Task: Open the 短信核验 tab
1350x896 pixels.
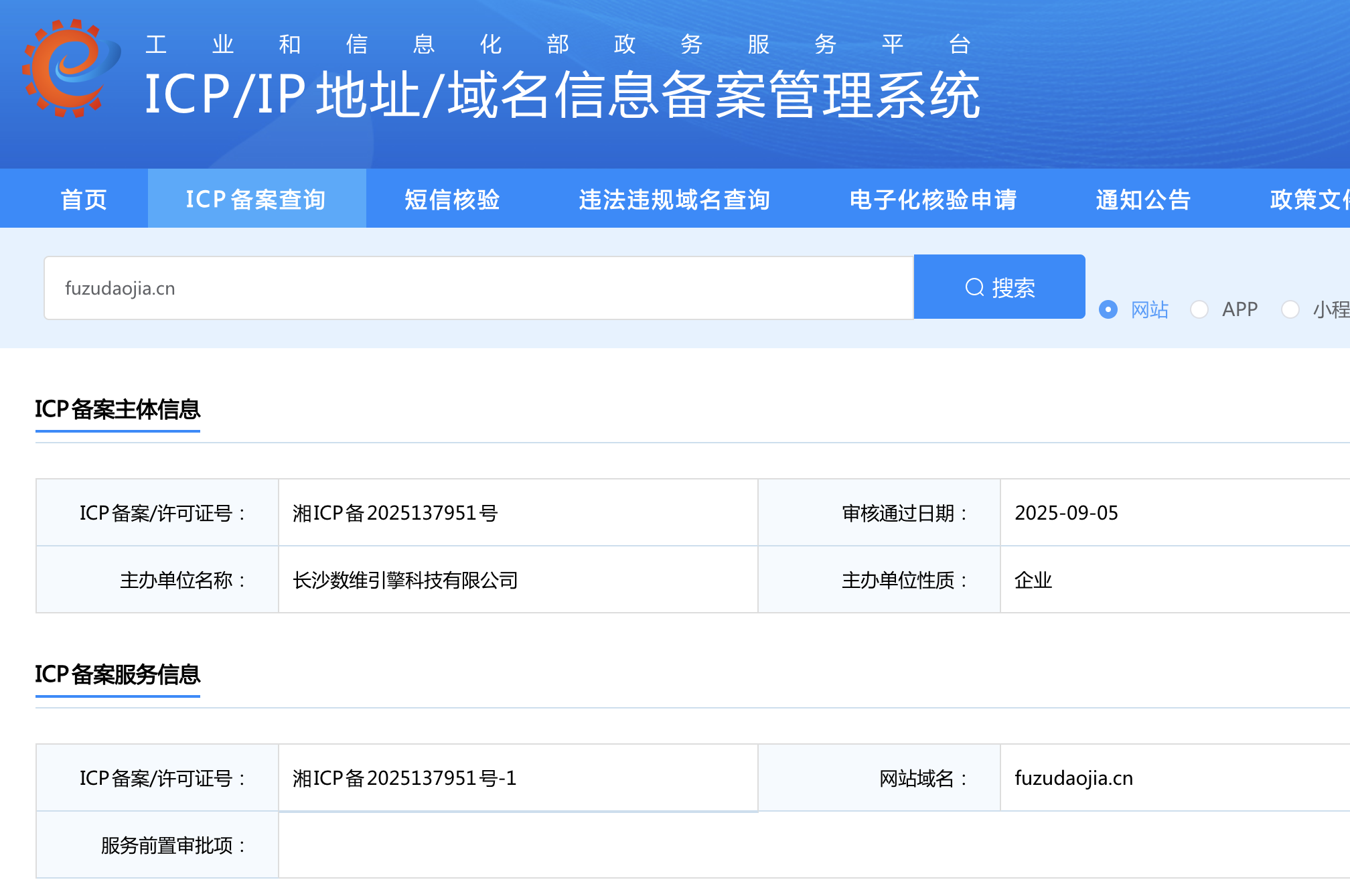Action: [x=452, y=199]
